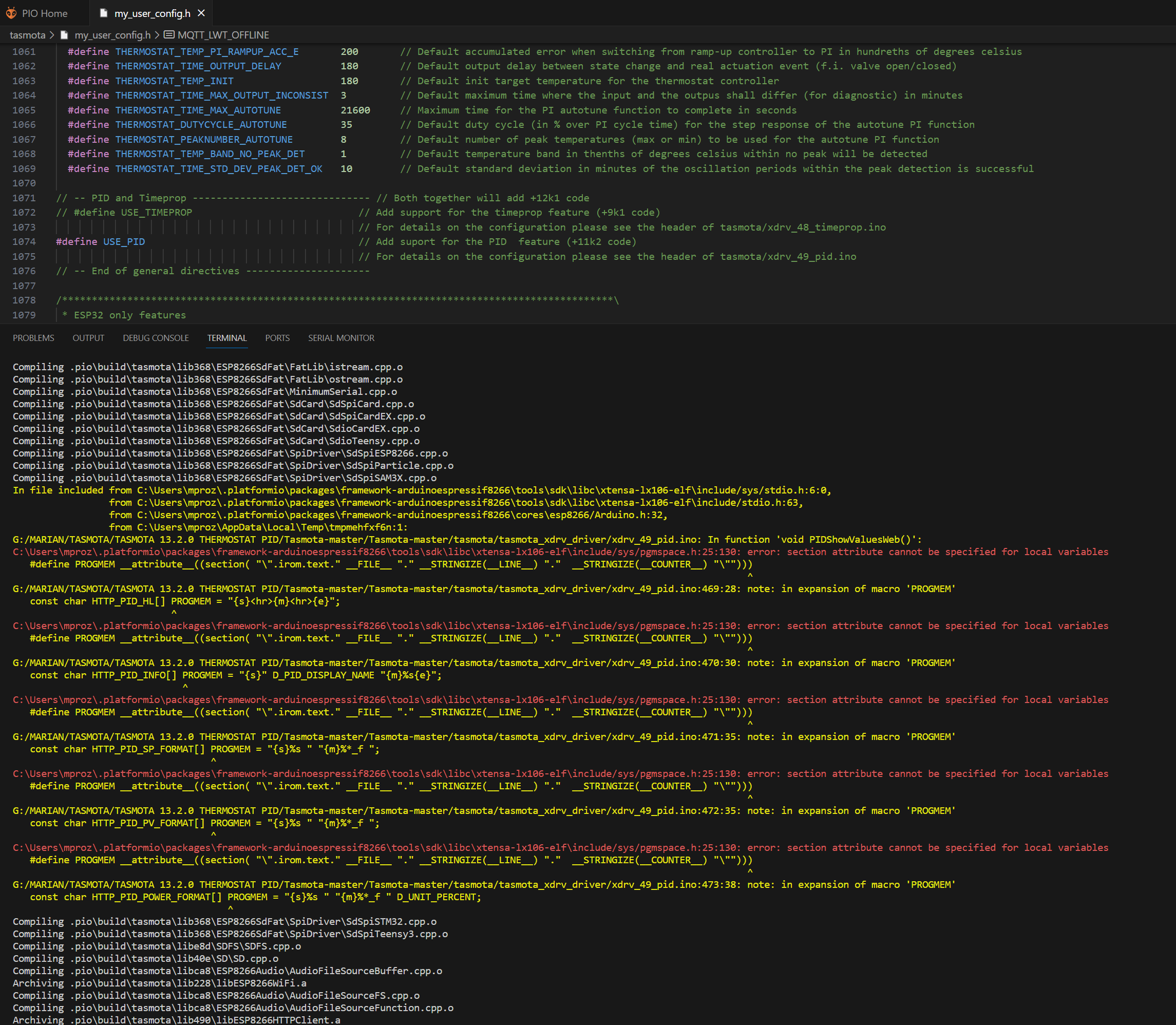This screenshot has height=1025, width=1176.
Task: Open the my_user_config.h breadcrumb dropdown
Action: click(x=112, y=34)
